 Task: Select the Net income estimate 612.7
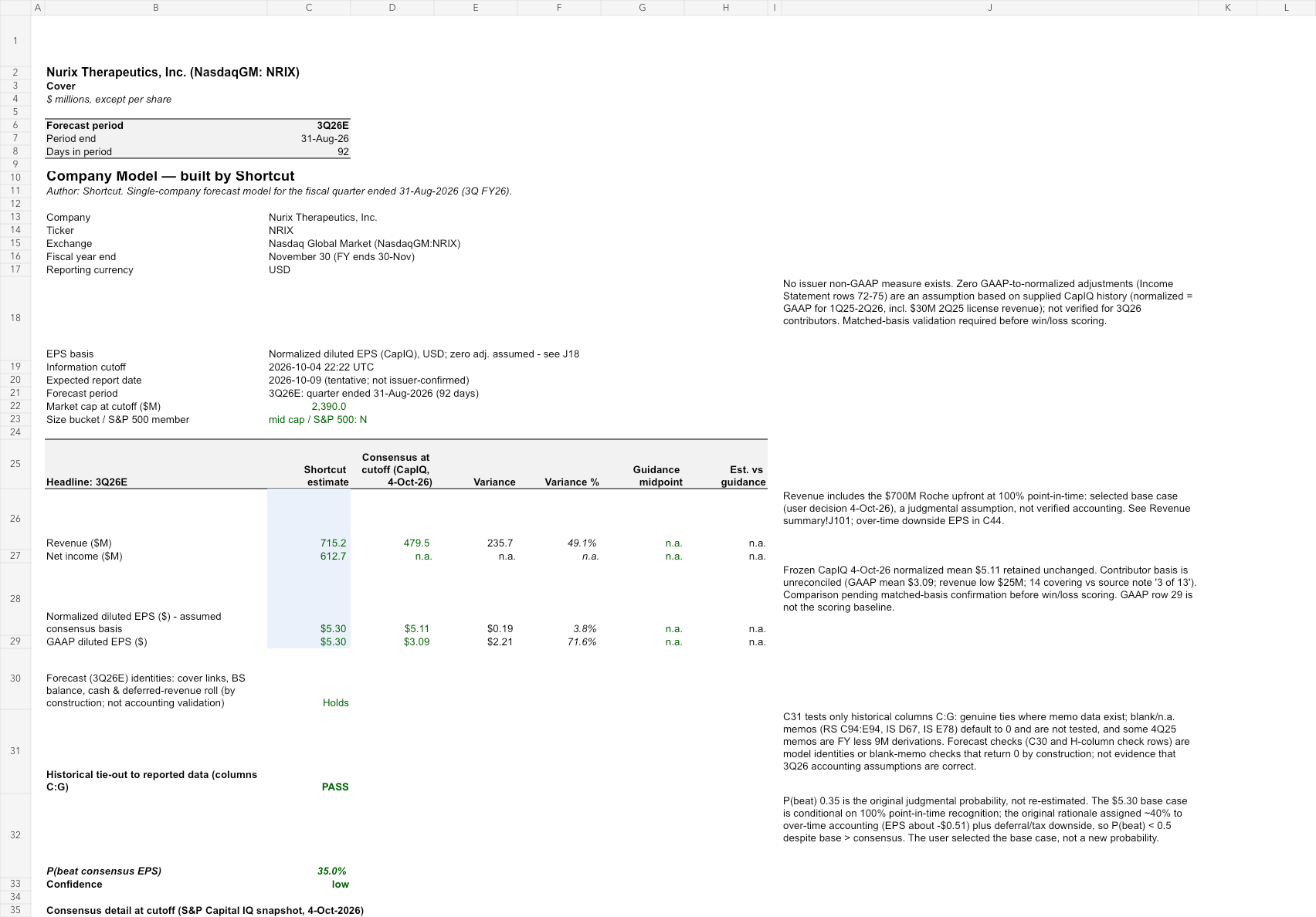[333, 556]
